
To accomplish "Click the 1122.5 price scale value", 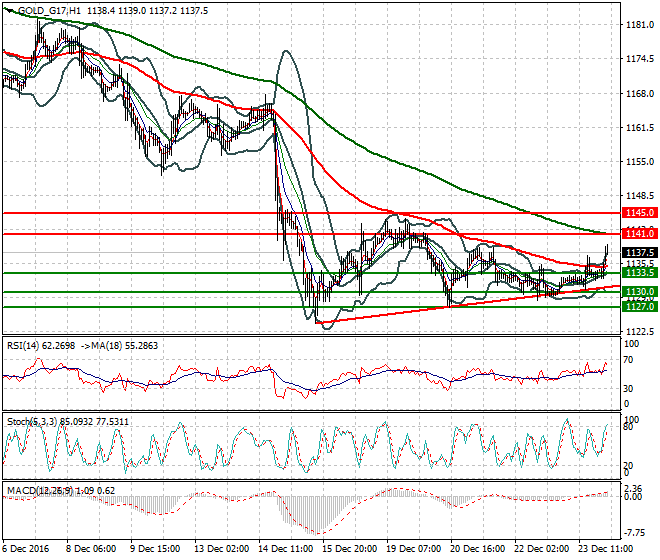I will coord(640,332).
